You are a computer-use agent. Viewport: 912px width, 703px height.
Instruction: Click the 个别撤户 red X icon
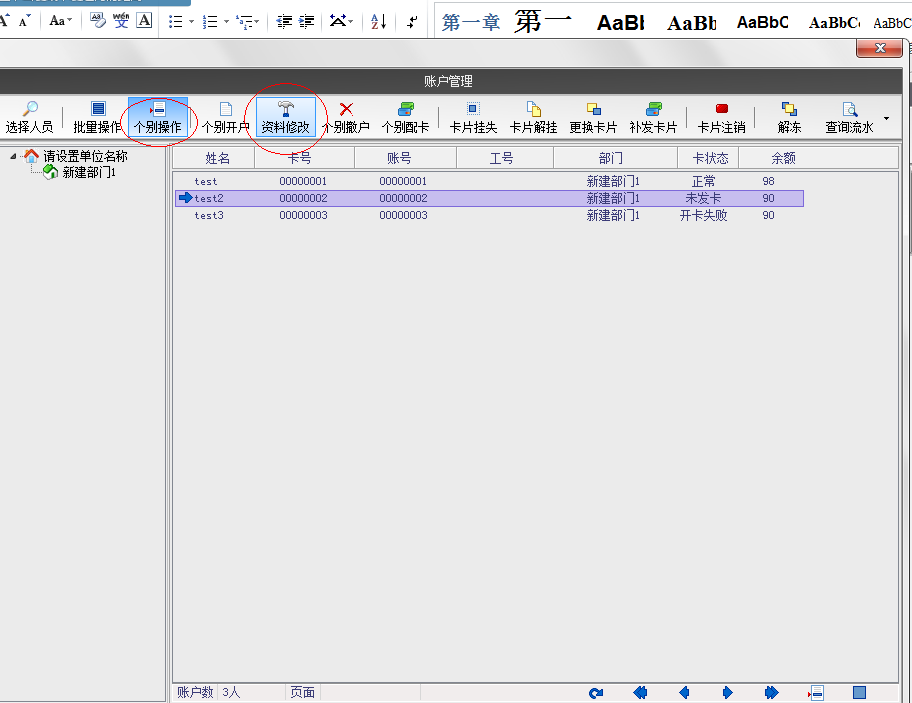[346, 109]
